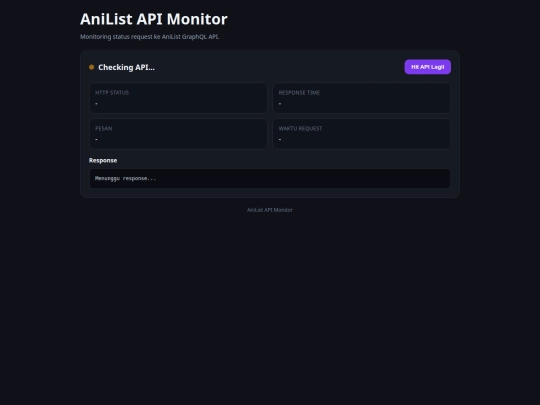Select the Checking API status text
The width and height of the screenshot is (540, 405).
[x=126, y=67]
